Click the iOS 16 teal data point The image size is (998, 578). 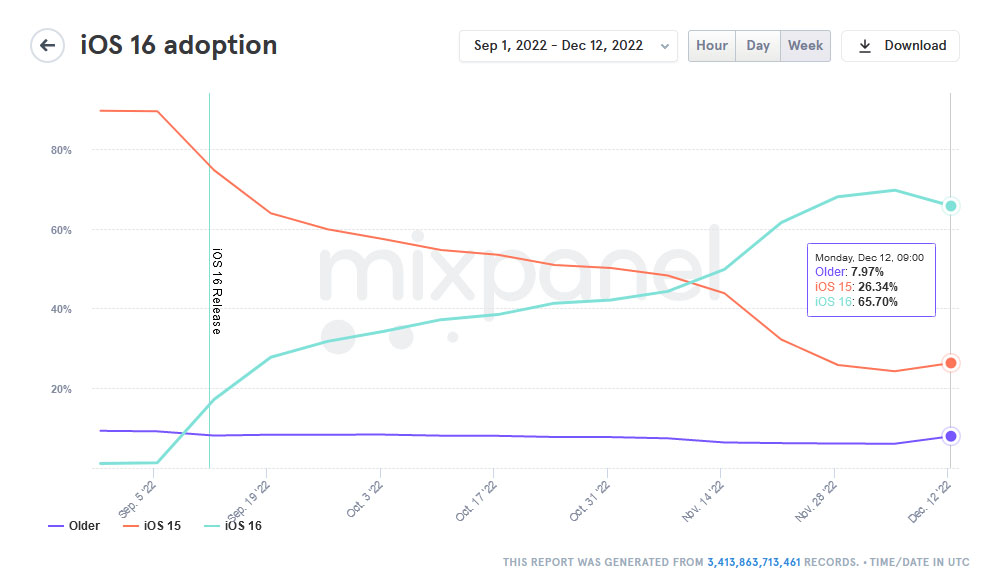tap(951, 206)
